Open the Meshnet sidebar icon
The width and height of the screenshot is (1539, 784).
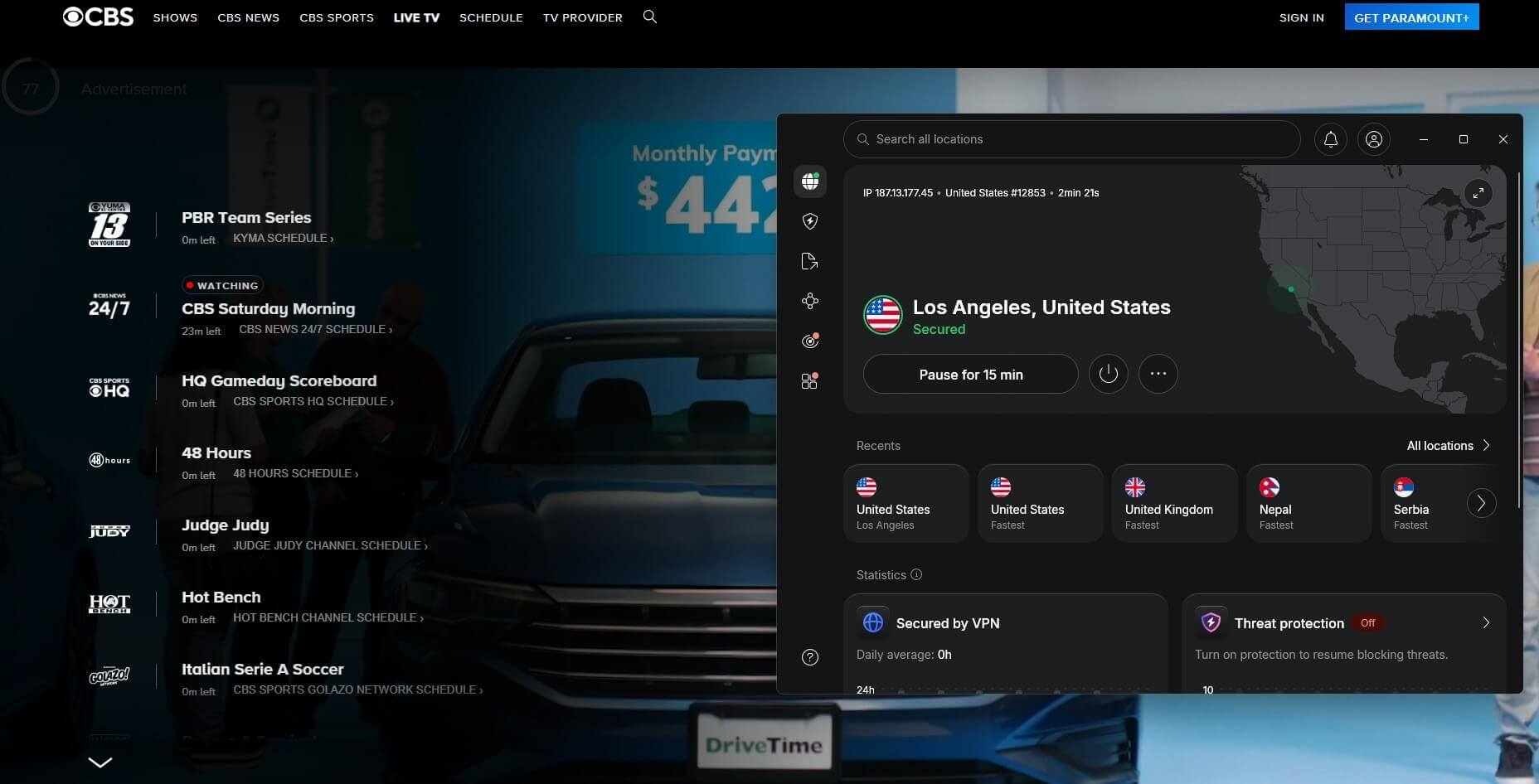coord(810,302)
